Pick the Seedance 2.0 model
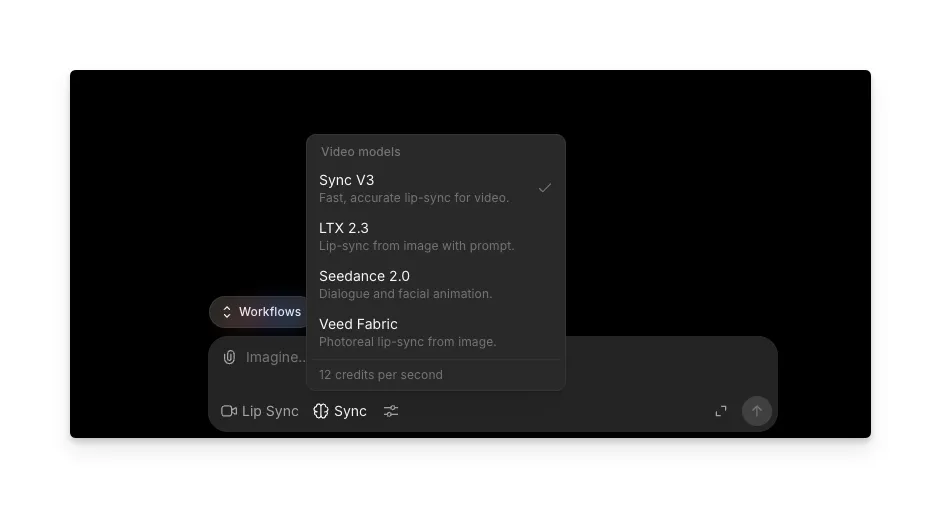This screenshot has width=941, height=508. click(x=436, y=285)
